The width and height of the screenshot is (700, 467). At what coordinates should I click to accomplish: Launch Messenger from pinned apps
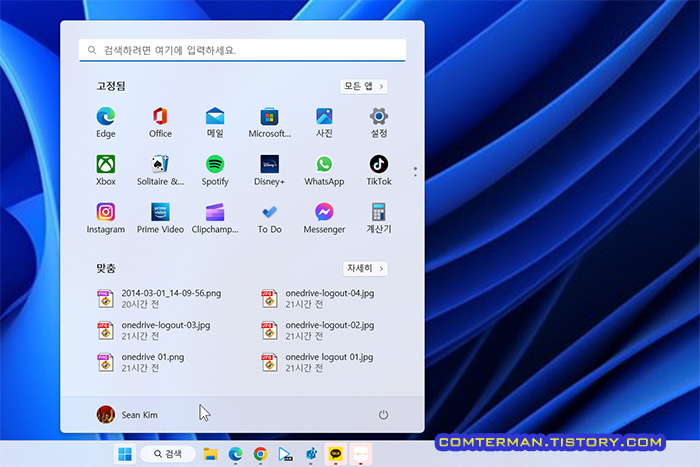[x=324, y=218]
